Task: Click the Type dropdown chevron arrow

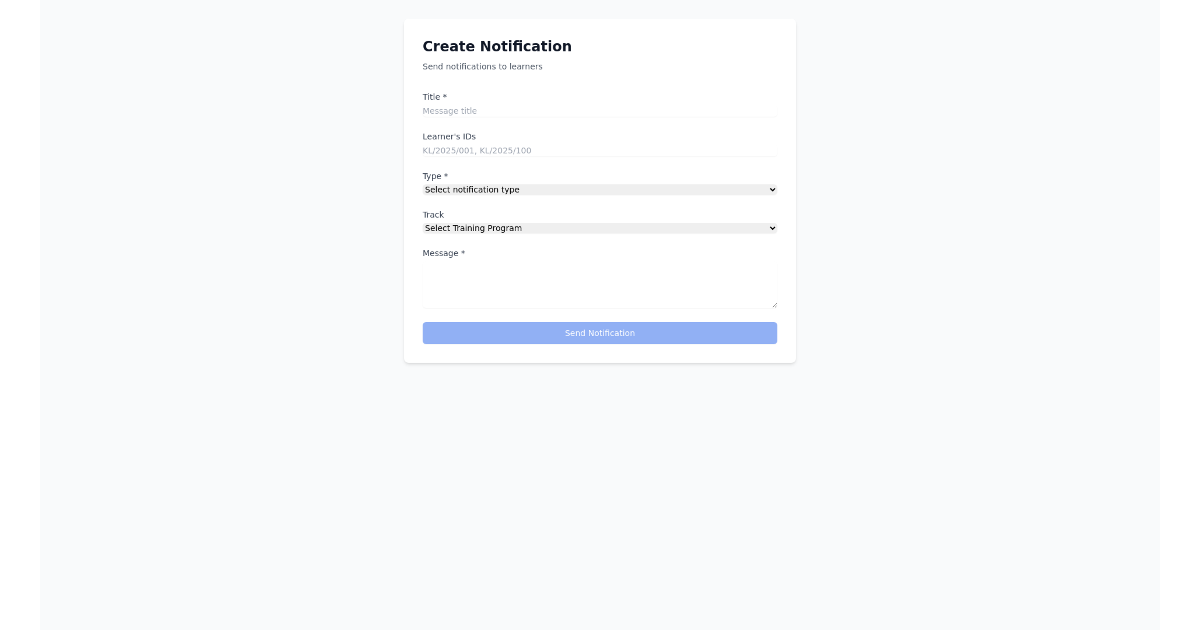Action: coord(771,189)
